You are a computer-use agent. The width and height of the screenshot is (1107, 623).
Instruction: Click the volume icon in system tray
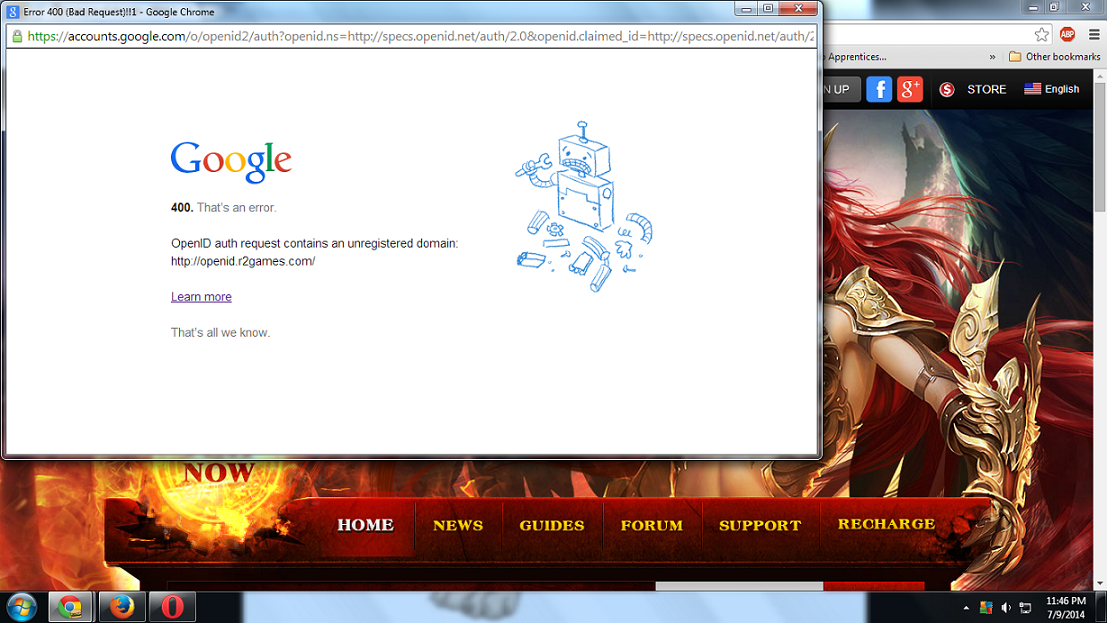(1006, 608)
